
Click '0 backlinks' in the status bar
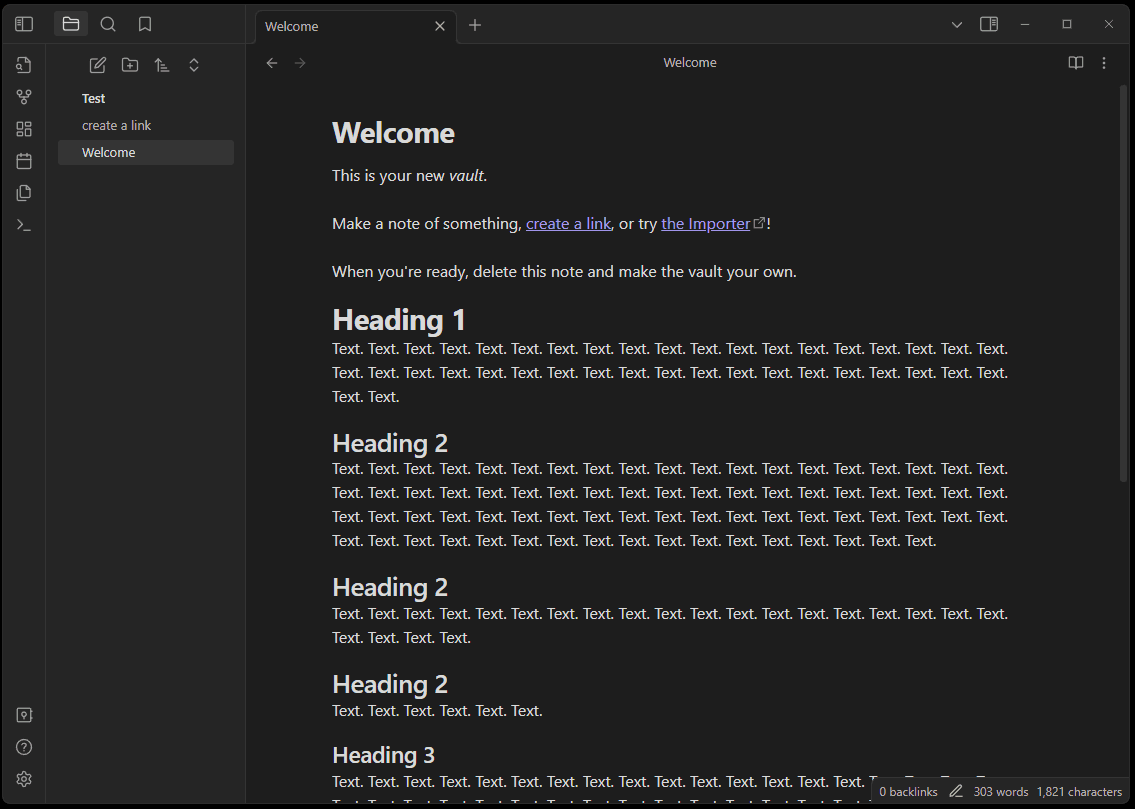906,791
